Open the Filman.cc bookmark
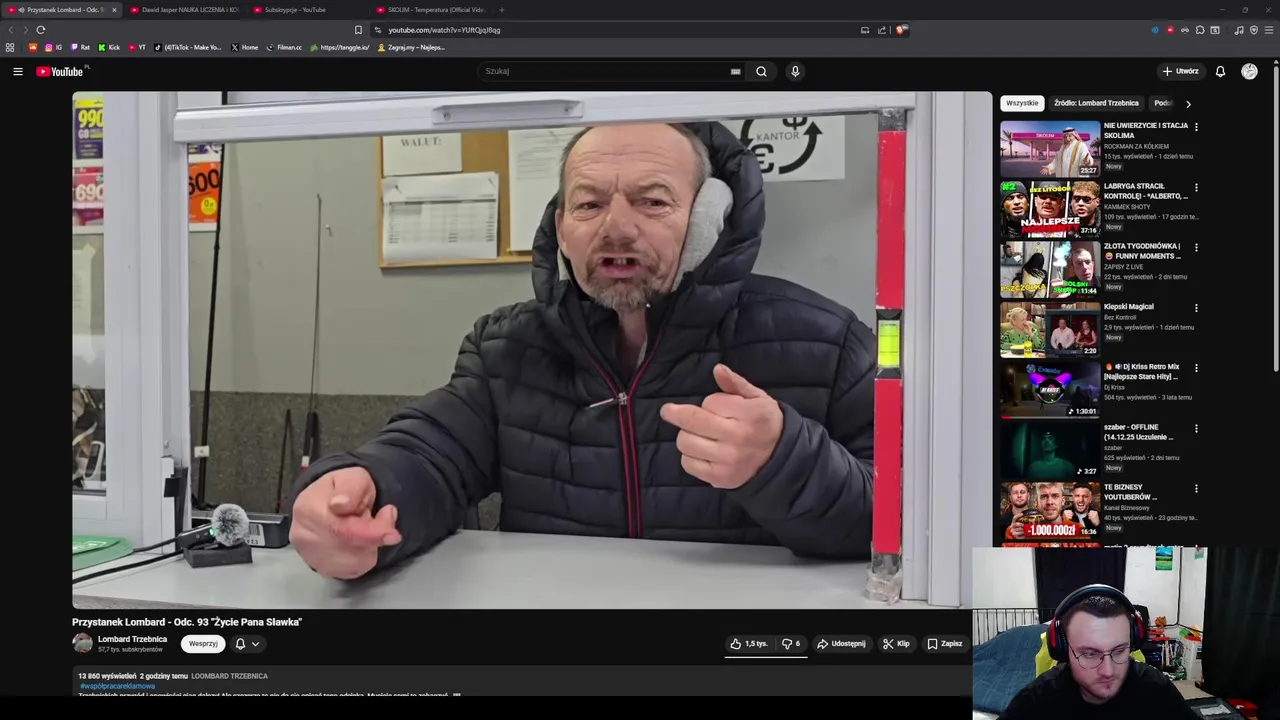 (x=284, y=47)
